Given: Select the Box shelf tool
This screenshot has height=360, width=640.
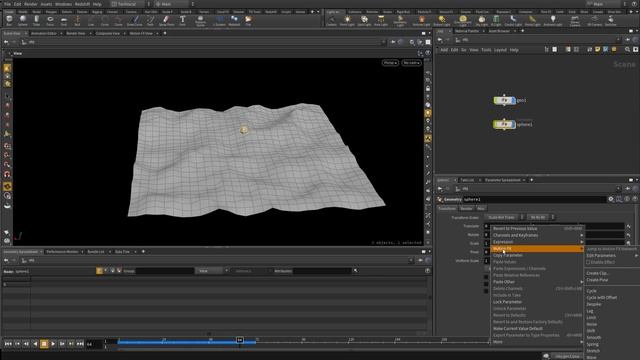Looking at the screenshot, I should click(x=9, y=20).
